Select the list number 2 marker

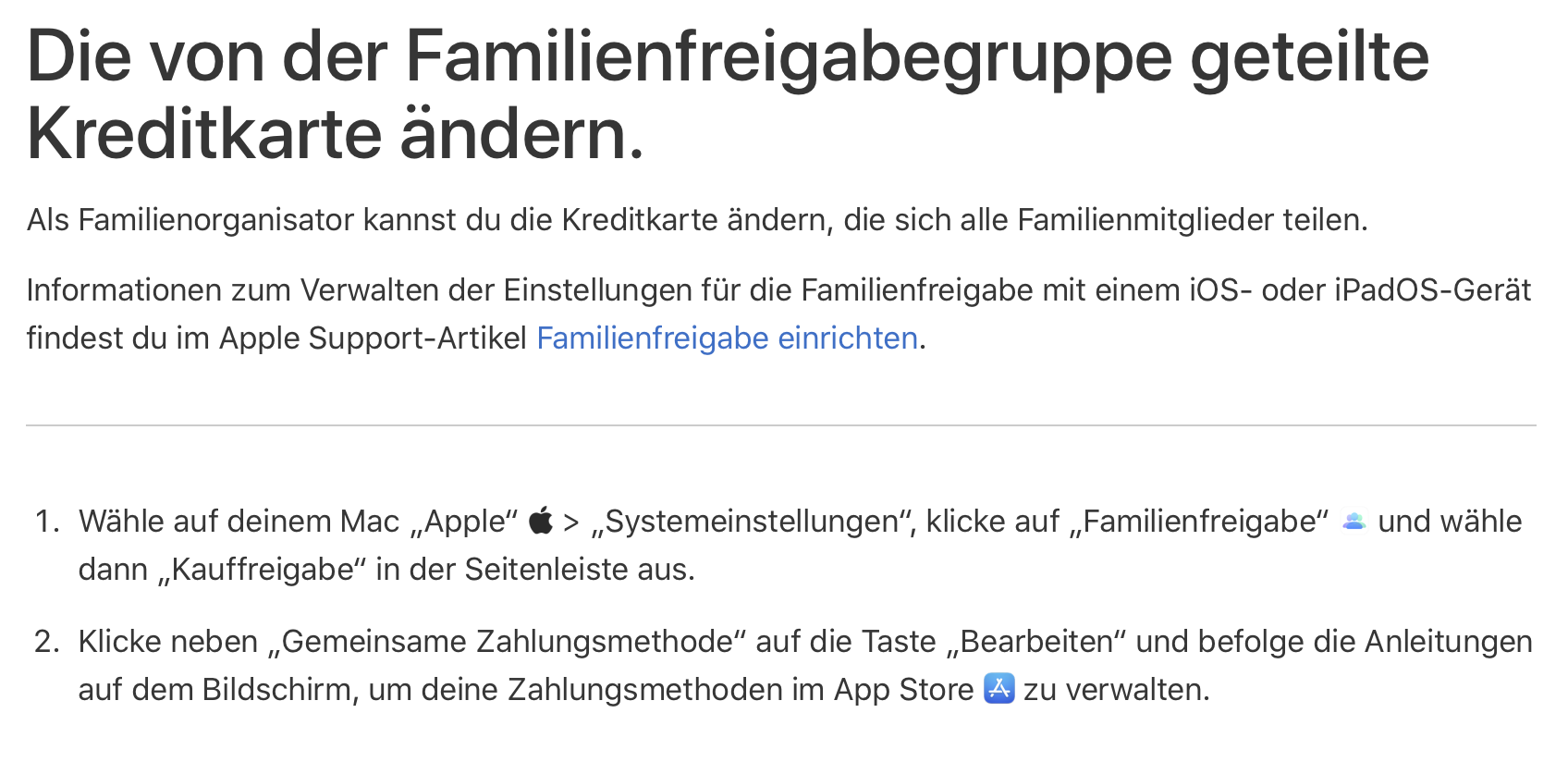(x=46, y=642)
